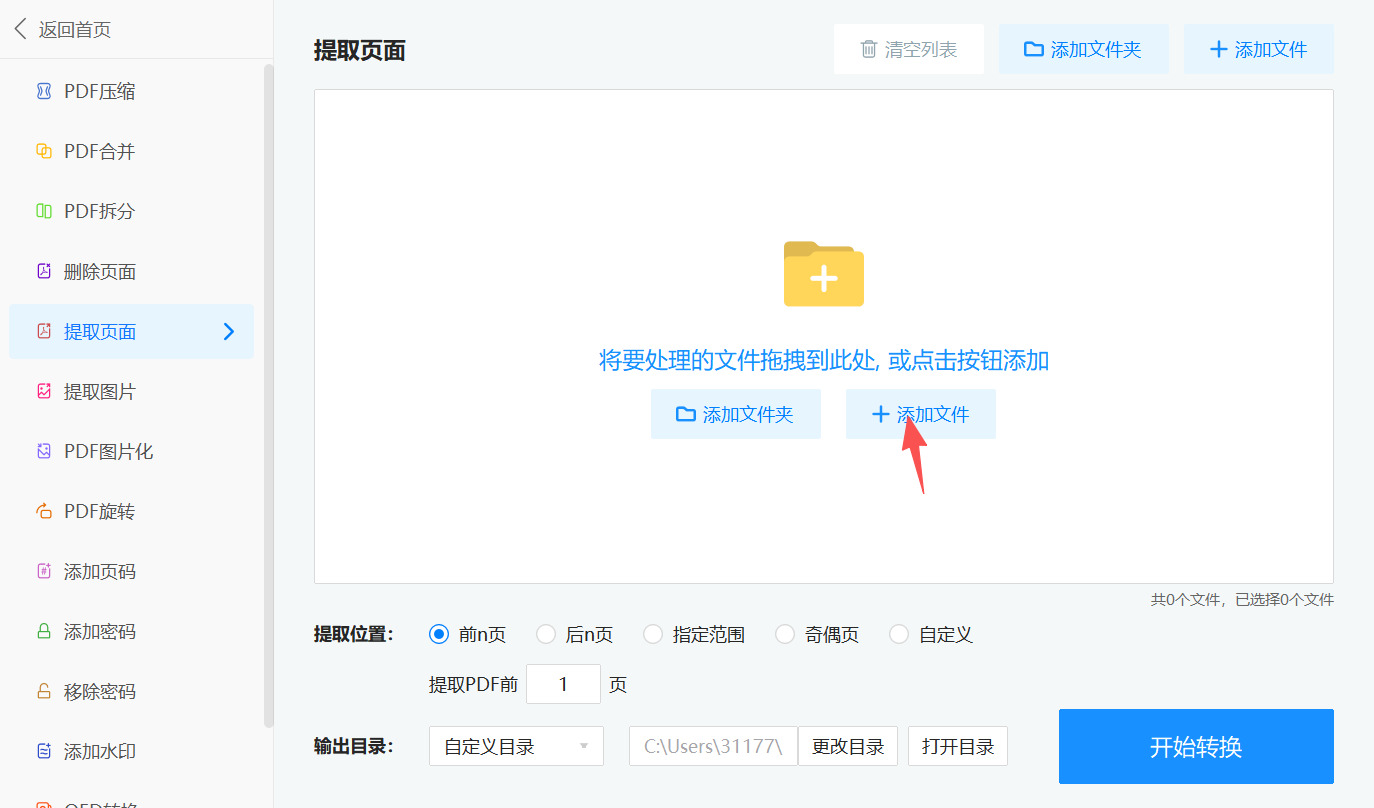This screenshot has height=808, width=1374.
Task: Click 添加文件夹 in the drop area
Action: [x=736, y=414]
